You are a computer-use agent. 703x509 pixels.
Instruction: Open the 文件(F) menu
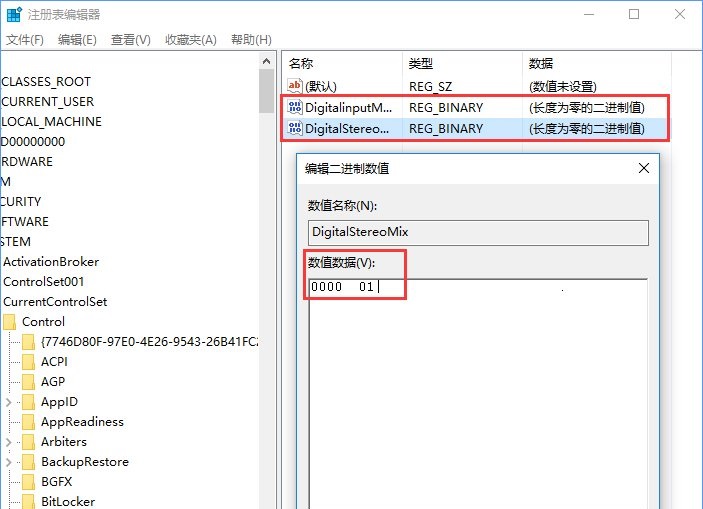pos(25,39)
